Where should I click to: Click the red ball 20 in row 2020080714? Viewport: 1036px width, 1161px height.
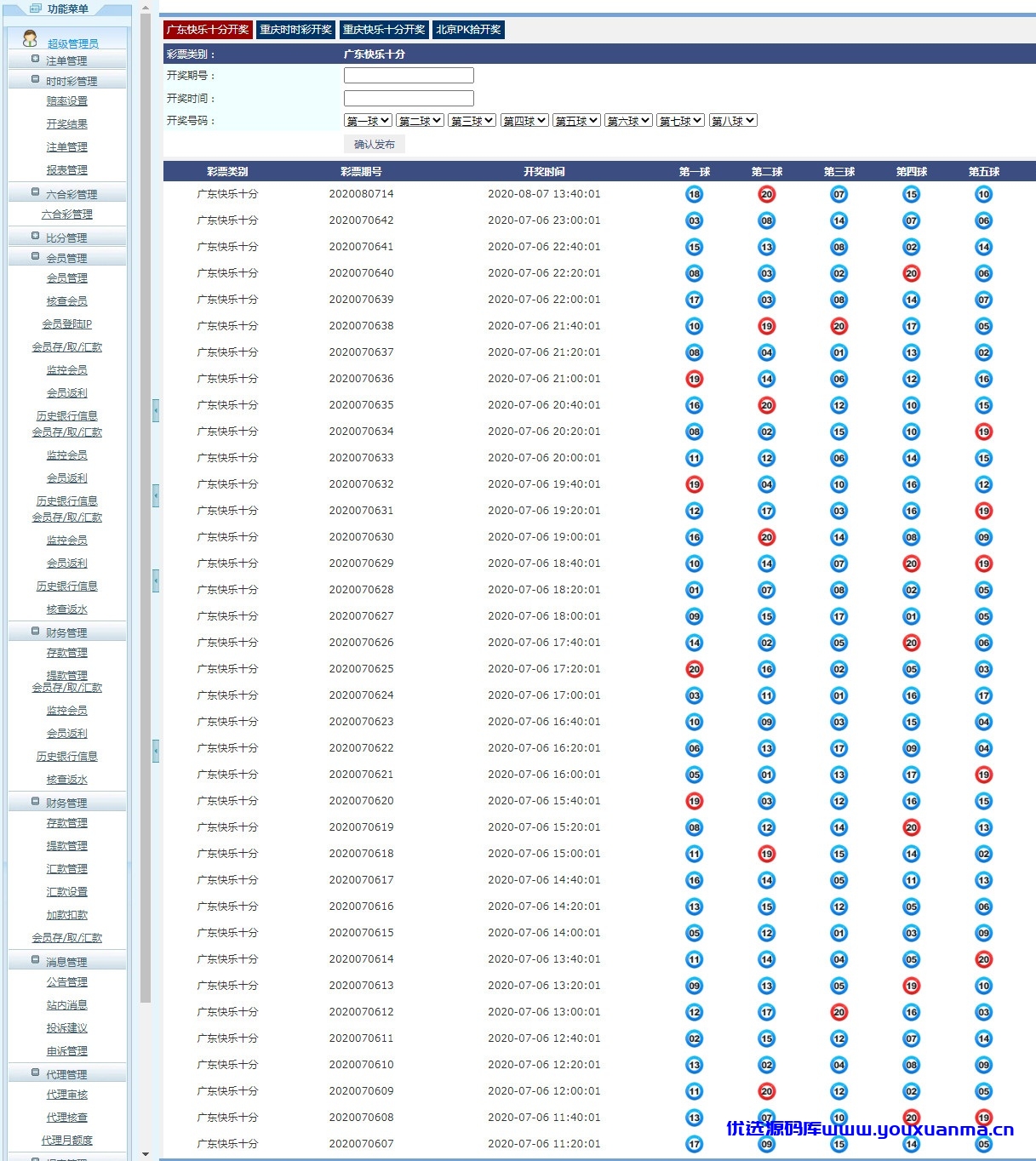(x=766, y=194)
